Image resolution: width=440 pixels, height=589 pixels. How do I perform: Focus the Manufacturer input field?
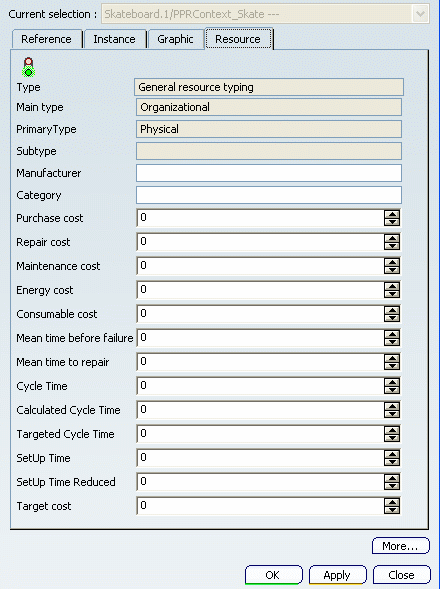[x=269, y=173]
